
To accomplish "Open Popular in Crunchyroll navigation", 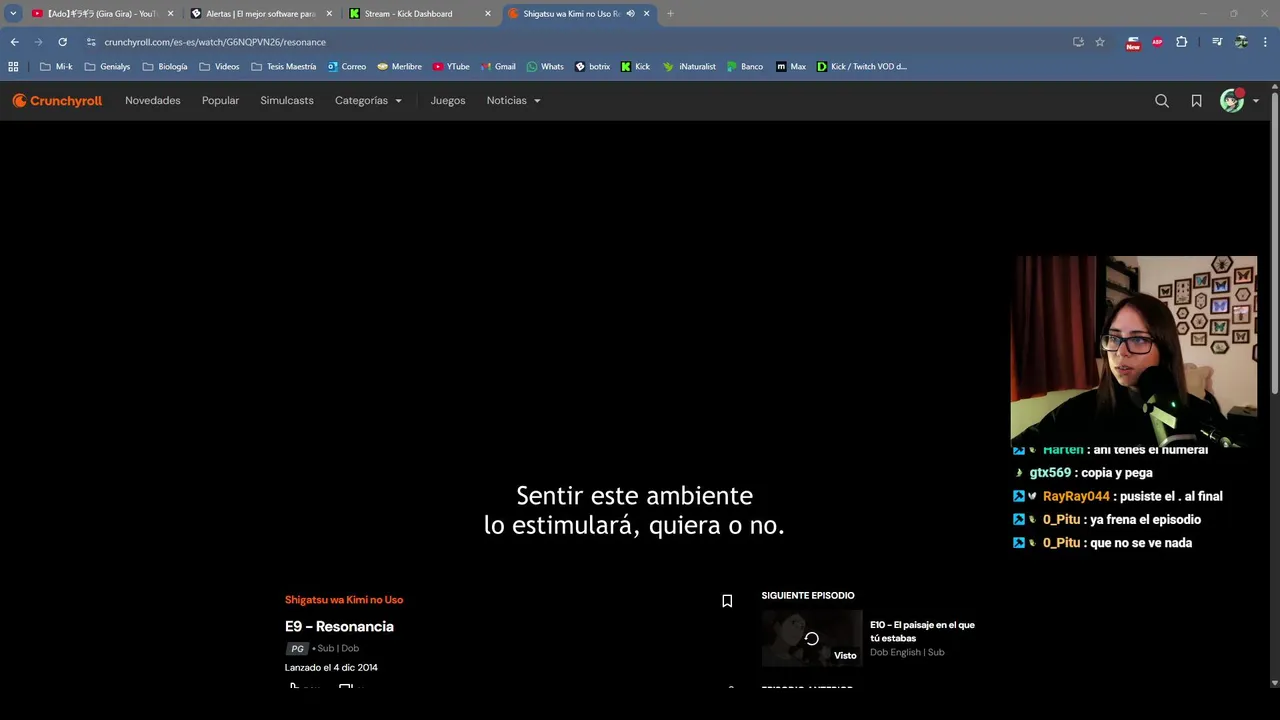I will tap(220, 101).
